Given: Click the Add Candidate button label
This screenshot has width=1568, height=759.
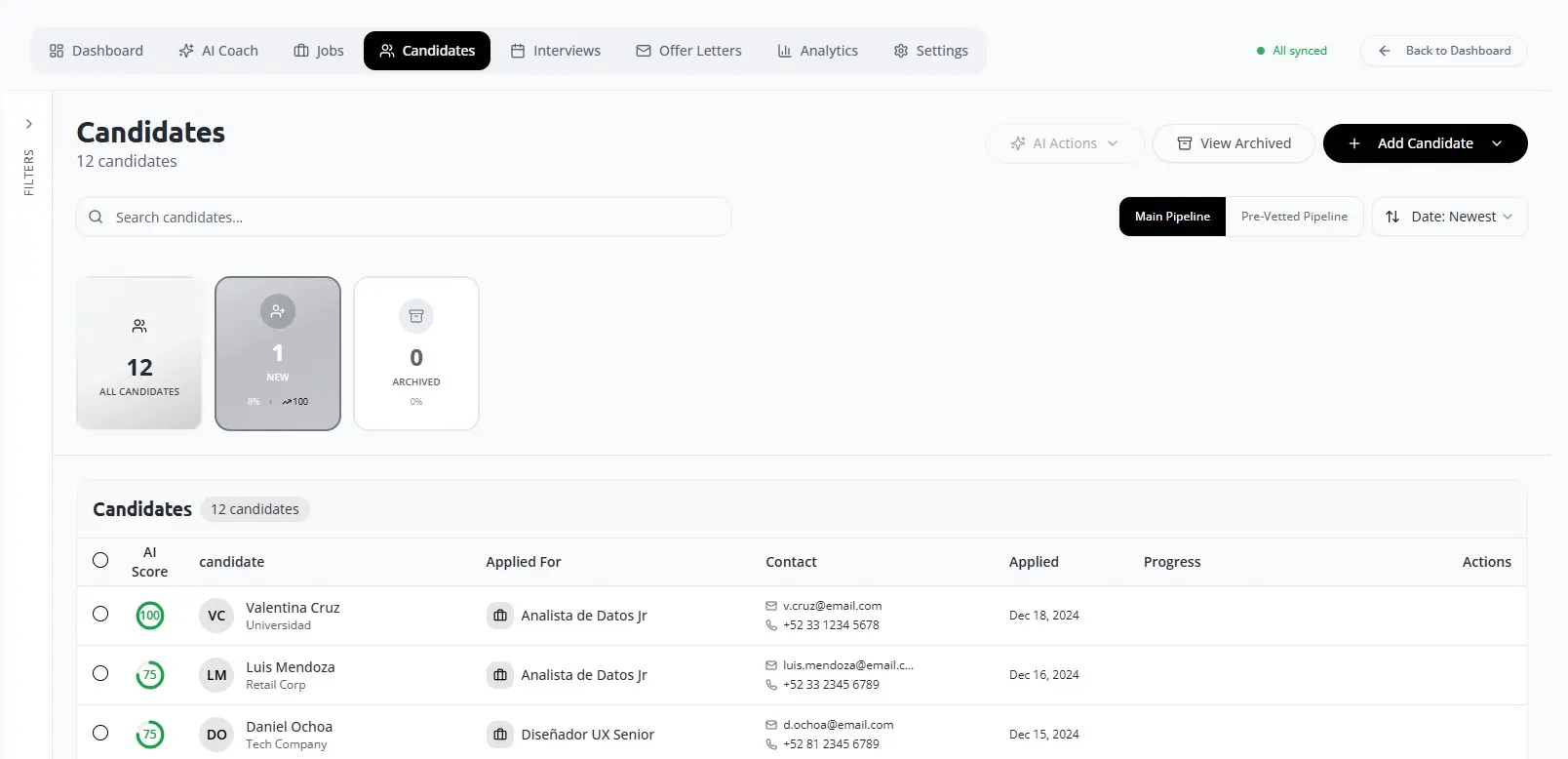Looking at the screenshot, I should click(1426, 143).
